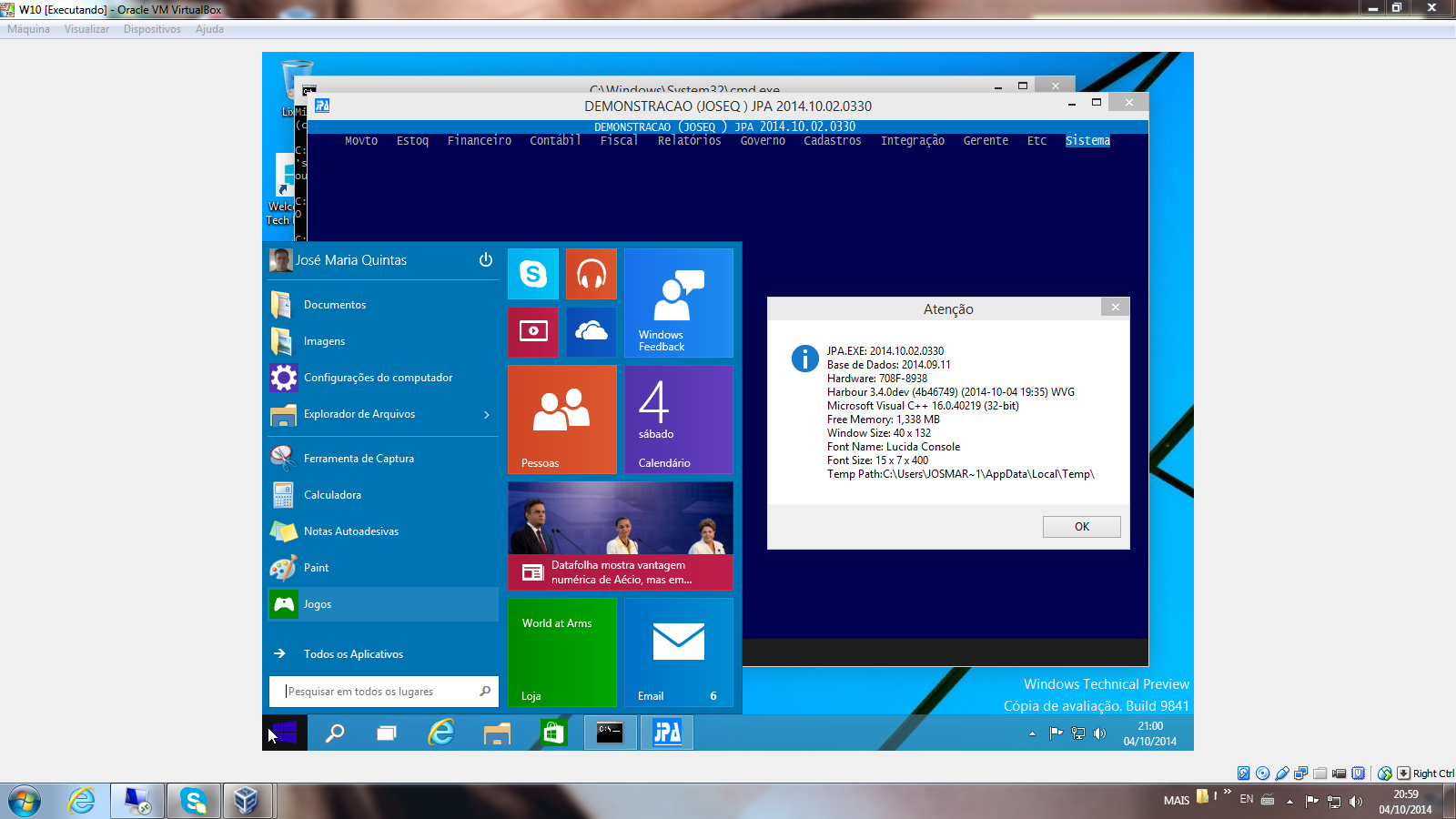Click the taskbar search magnifier icon
The image size is (1456, 819).
(335, 733)
